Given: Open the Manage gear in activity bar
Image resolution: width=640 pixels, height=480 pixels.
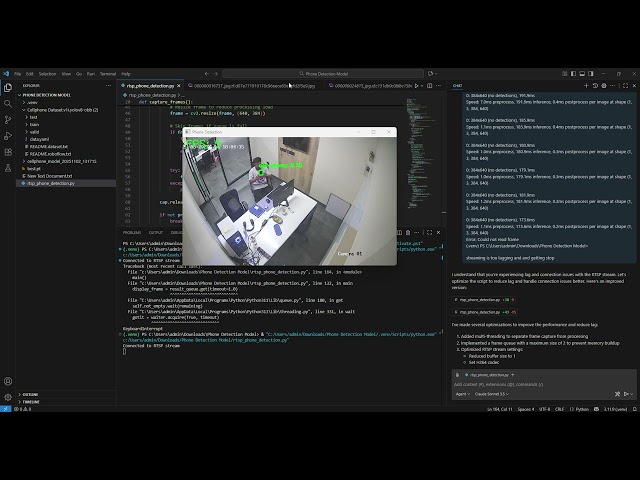Looking at the screenshot, I should tap(8, 397).
